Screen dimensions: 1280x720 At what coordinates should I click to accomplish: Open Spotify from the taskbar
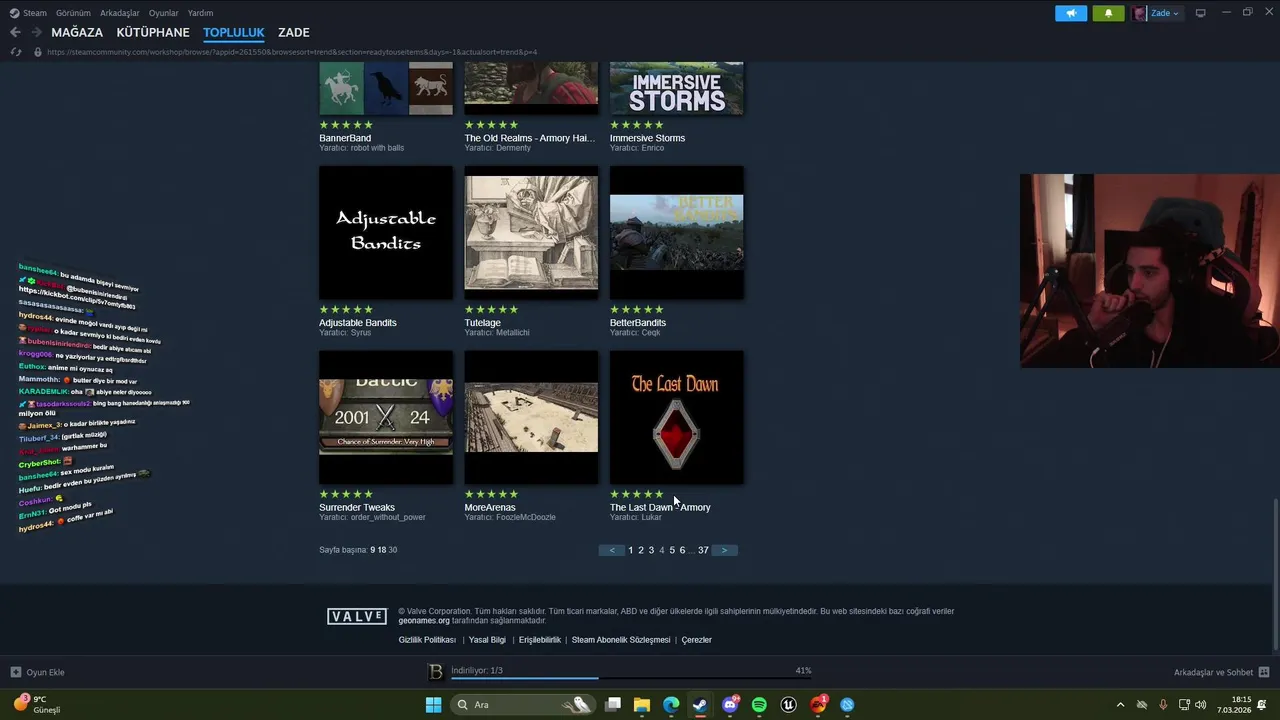click(759, 705)
